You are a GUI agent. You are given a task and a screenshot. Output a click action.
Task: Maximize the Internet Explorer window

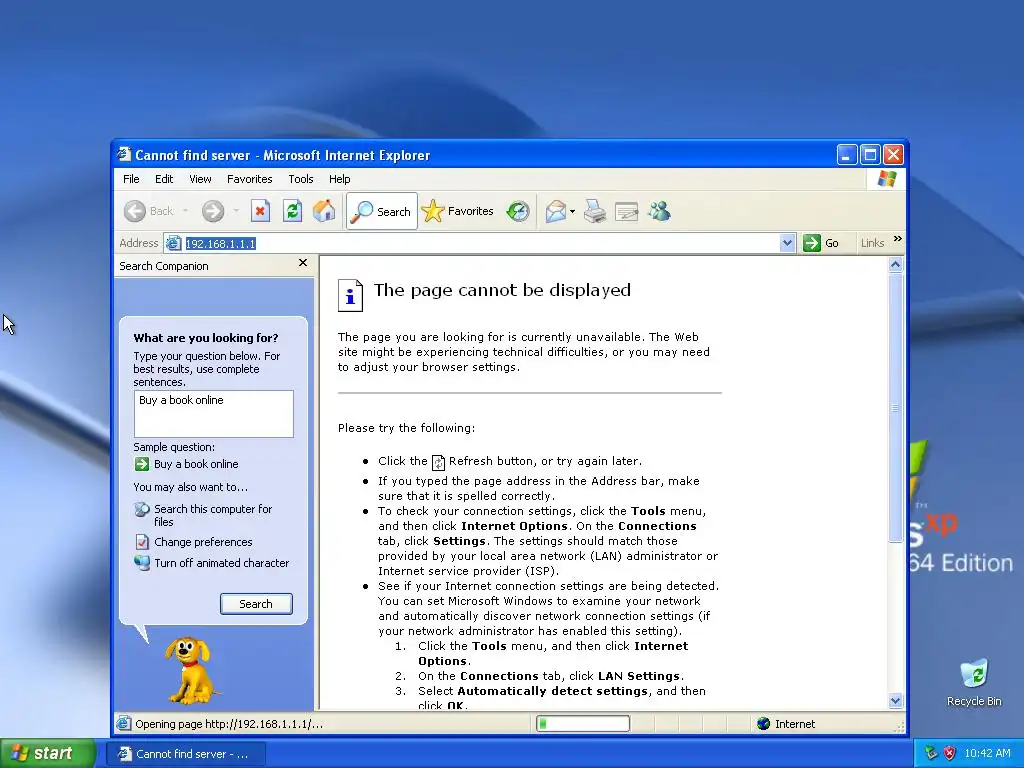[x=870, y=155]
